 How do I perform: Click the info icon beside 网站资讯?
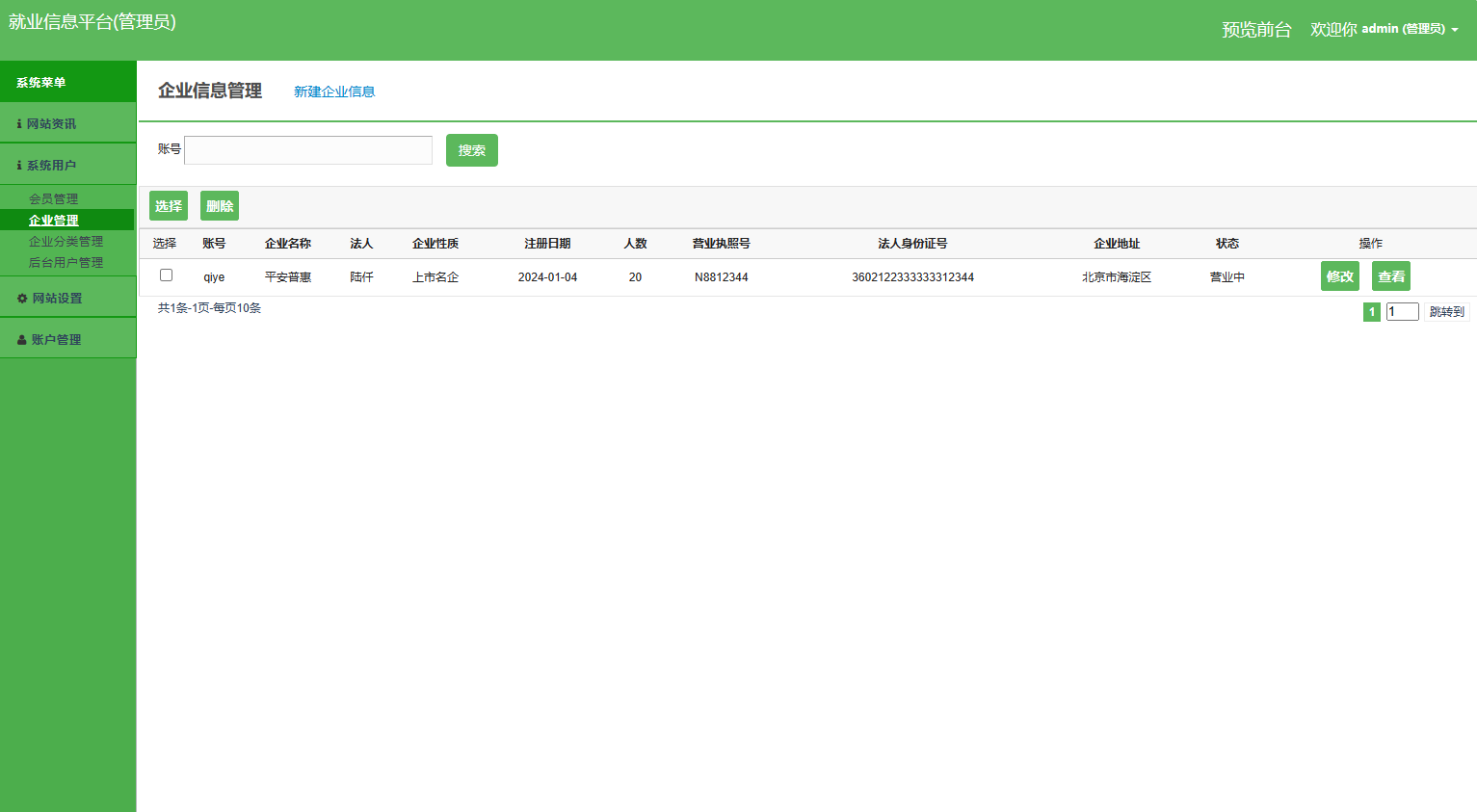pos(19,124)
